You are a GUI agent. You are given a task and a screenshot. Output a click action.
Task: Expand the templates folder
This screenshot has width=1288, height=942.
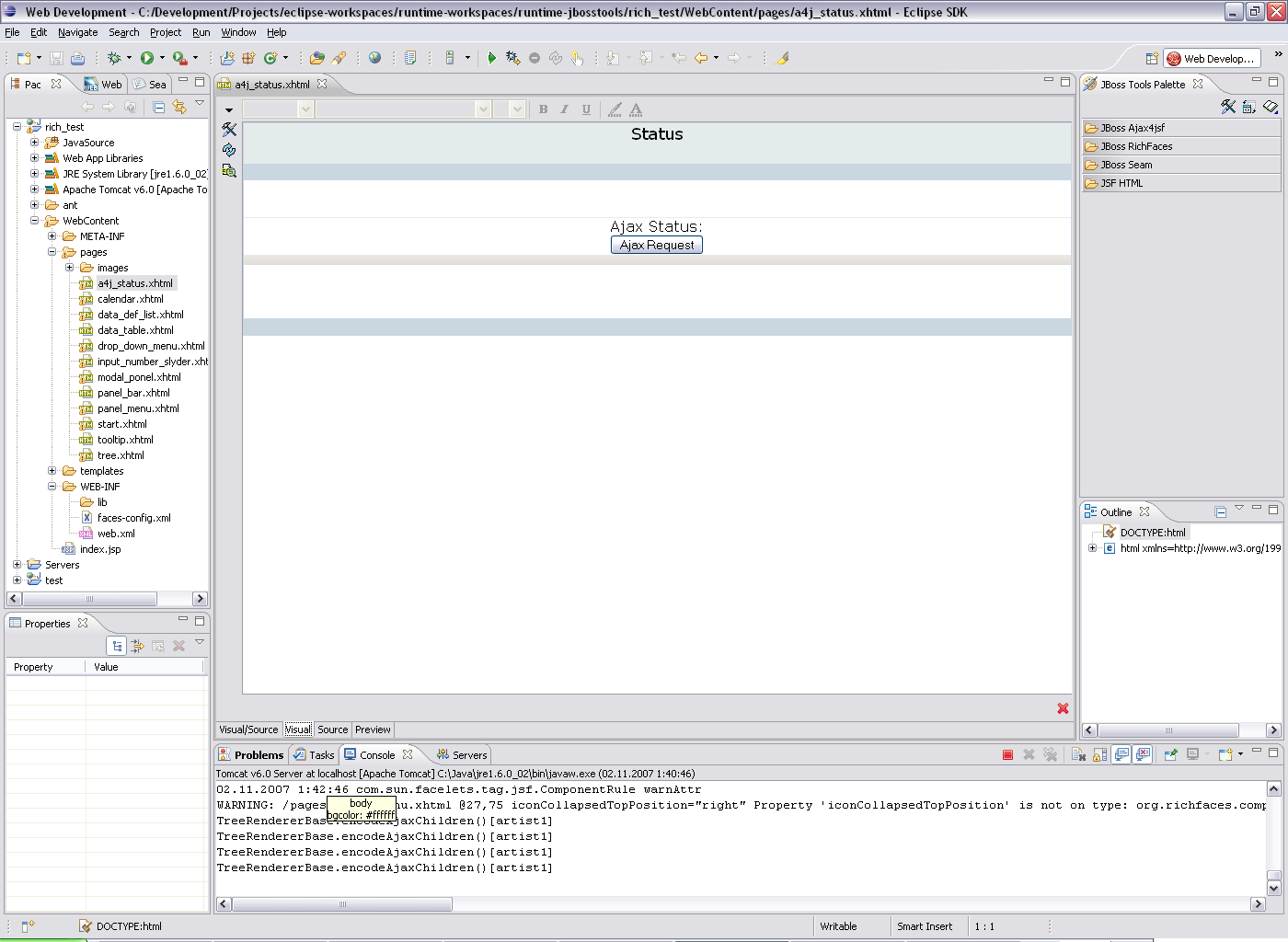click(52, 471)
